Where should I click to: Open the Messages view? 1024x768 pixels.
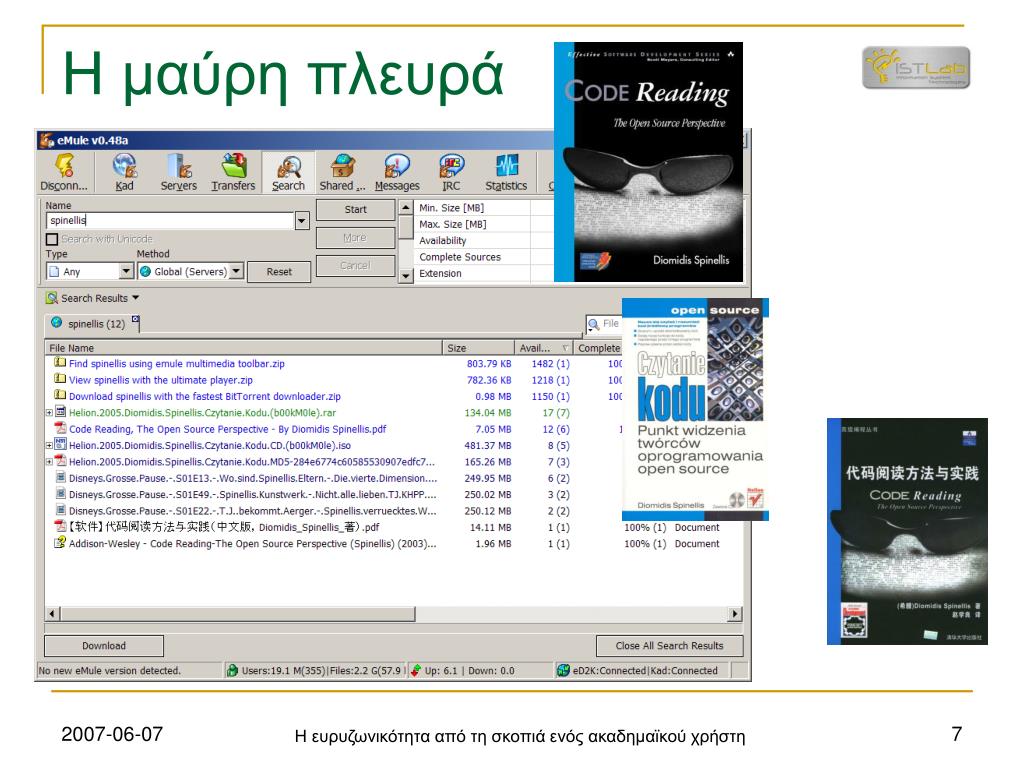(x=397, y=172)
